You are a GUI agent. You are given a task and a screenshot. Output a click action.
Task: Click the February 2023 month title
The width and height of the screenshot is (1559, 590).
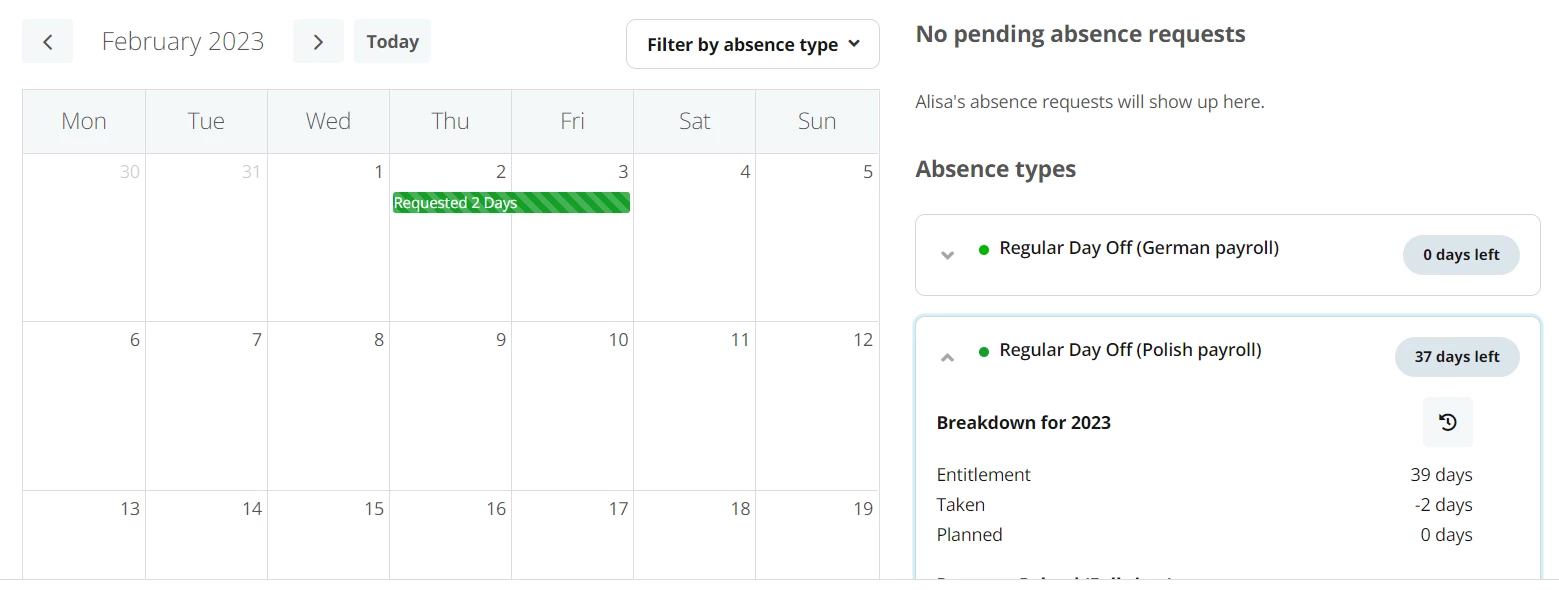coord(183,42)
